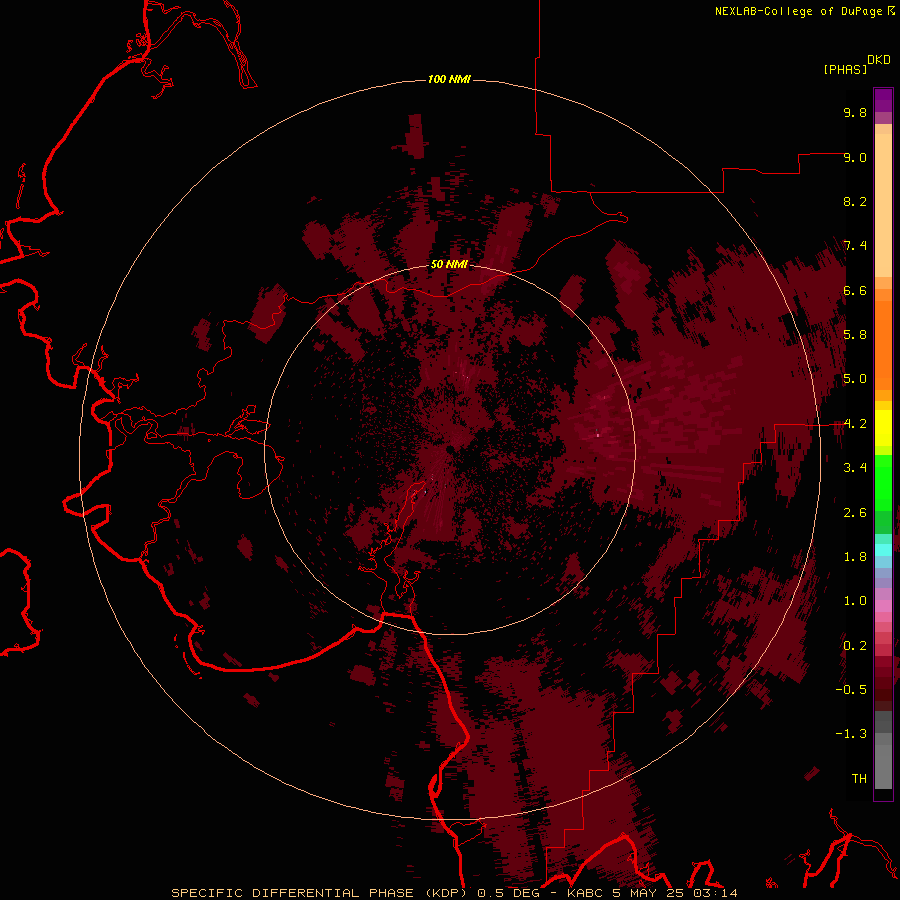Click the -1.3 legend value

point(851,734)
